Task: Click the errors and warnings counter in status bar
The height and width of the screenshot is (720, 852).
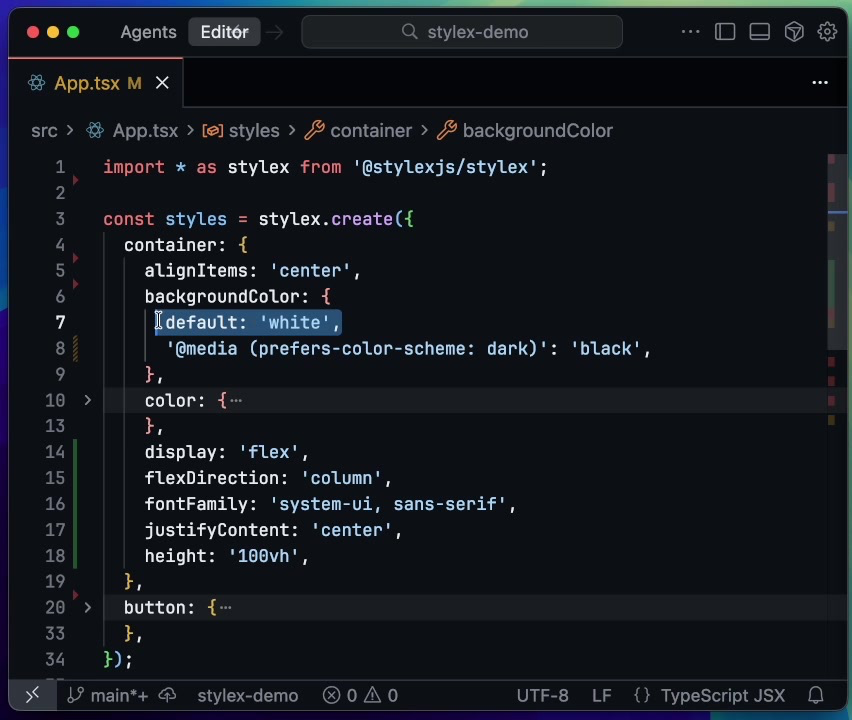Action: (359, 695)
